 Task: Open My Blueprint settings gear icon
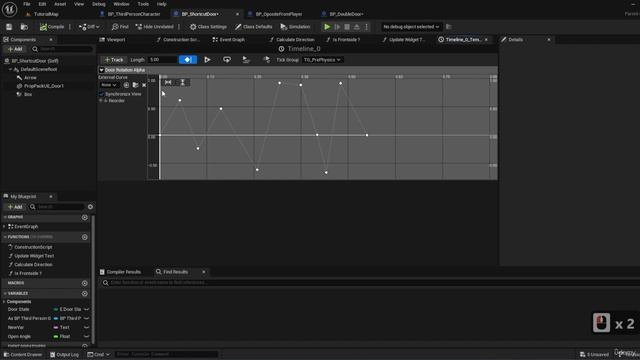click(90, 207)
